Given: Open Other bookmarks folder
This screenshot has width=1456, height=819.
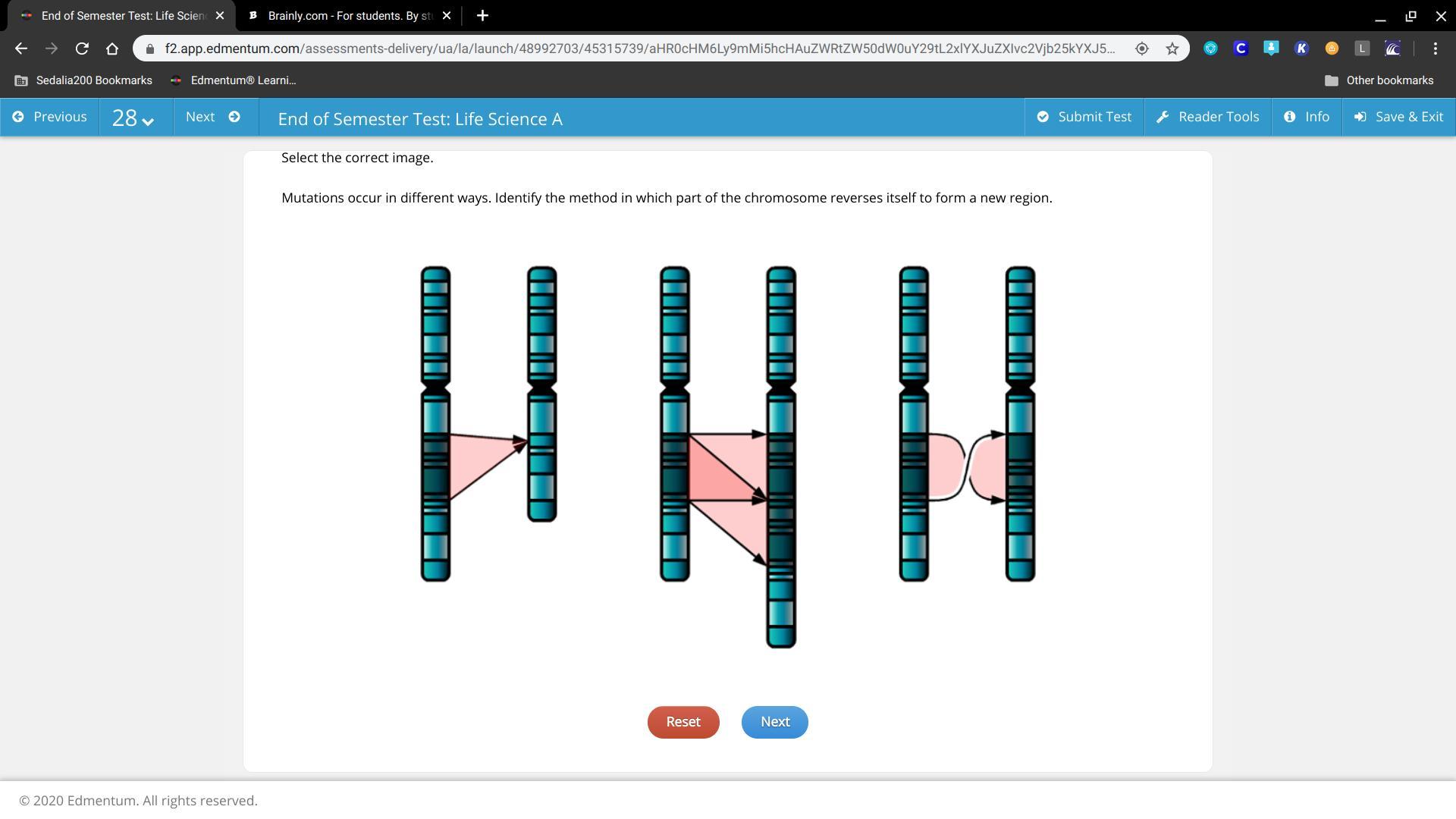Looking at the screenshot, I should (x=1379, y=80).
